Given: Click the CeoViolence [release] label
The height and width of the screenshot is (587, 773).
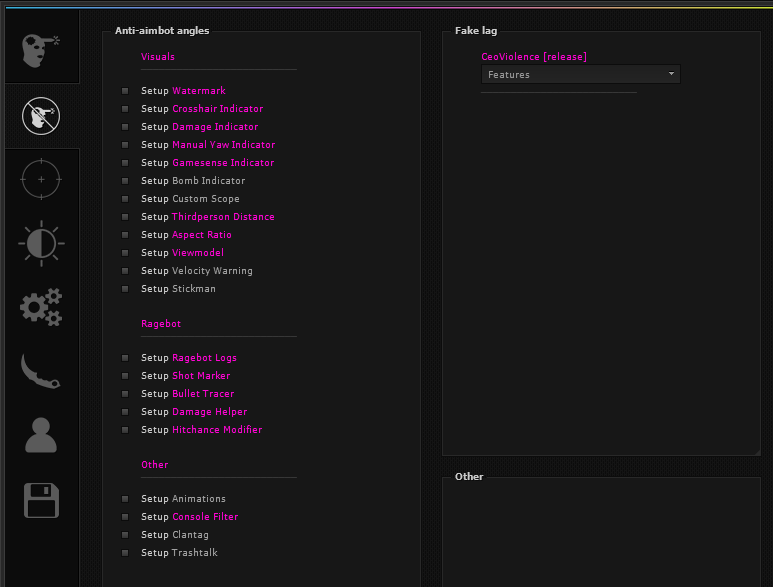Looking at the screenshot, I should point(534,57).
